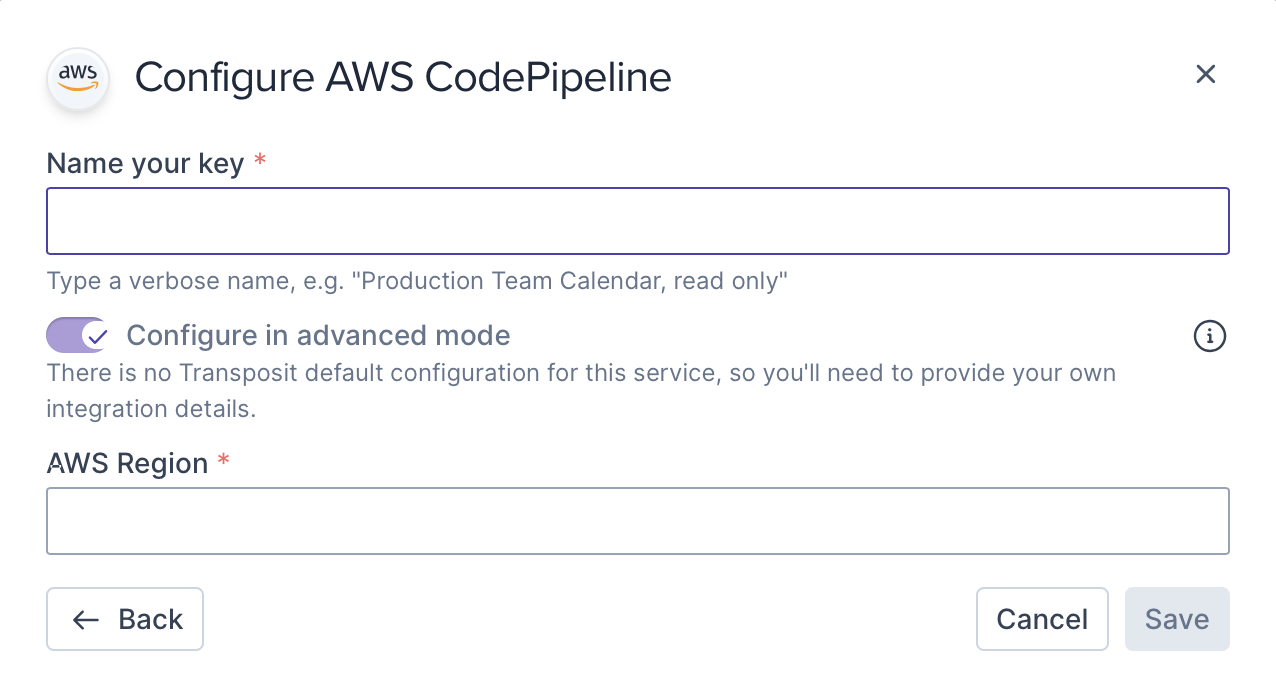Click the checkmark knob on the toggle
The image size is (1276, 694).
coord(96,336)
